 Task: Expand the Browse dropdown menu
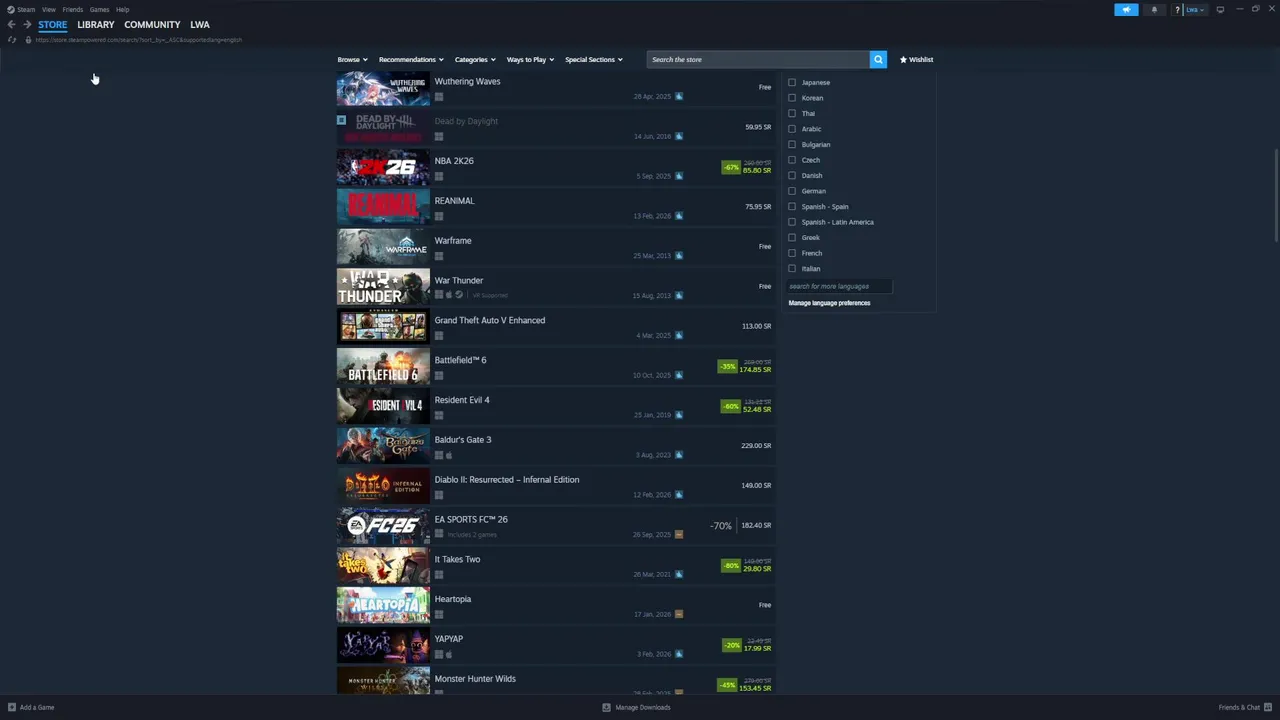352,59
